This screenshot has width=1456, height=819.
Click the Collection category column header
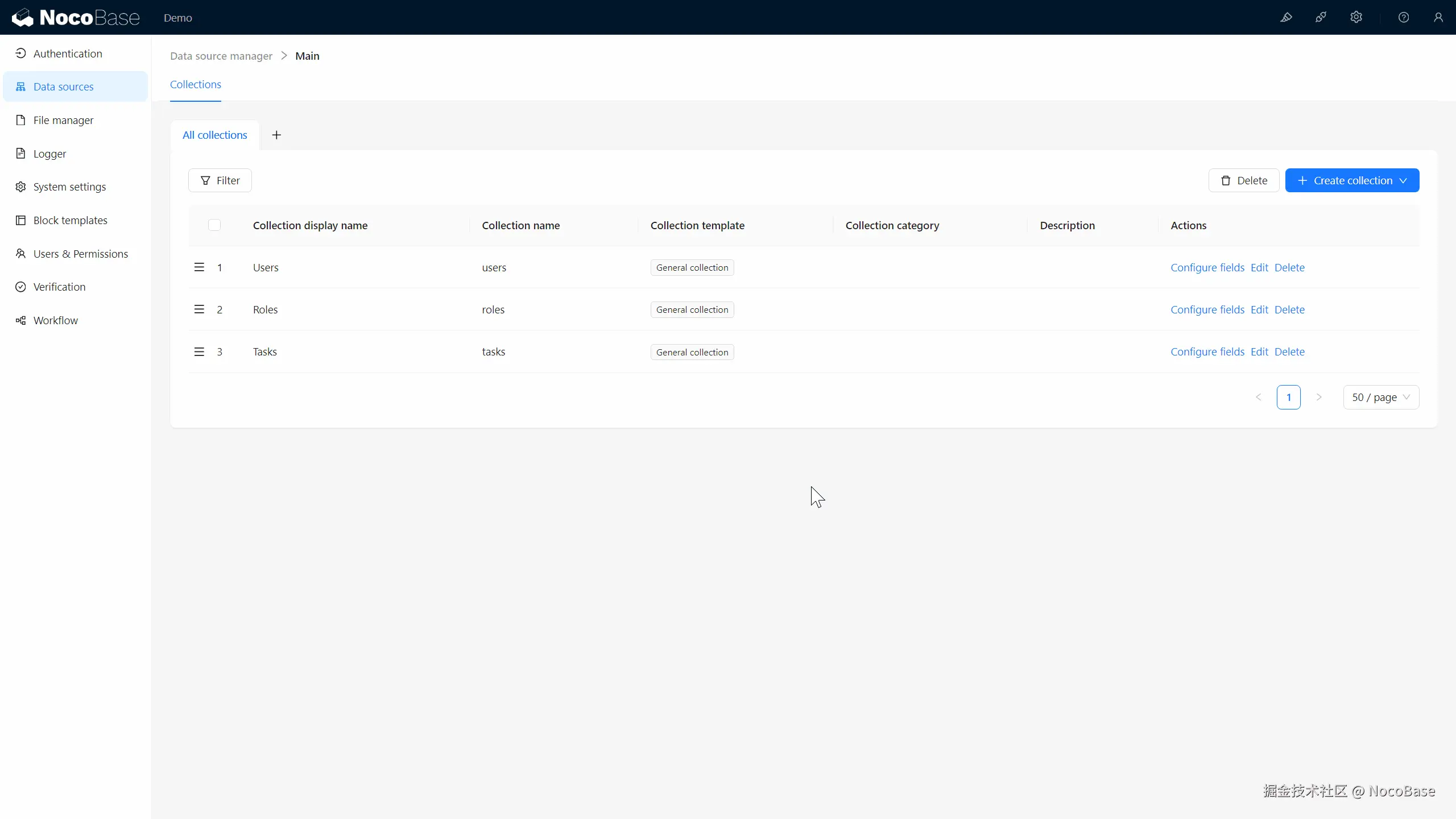(892, 225)
